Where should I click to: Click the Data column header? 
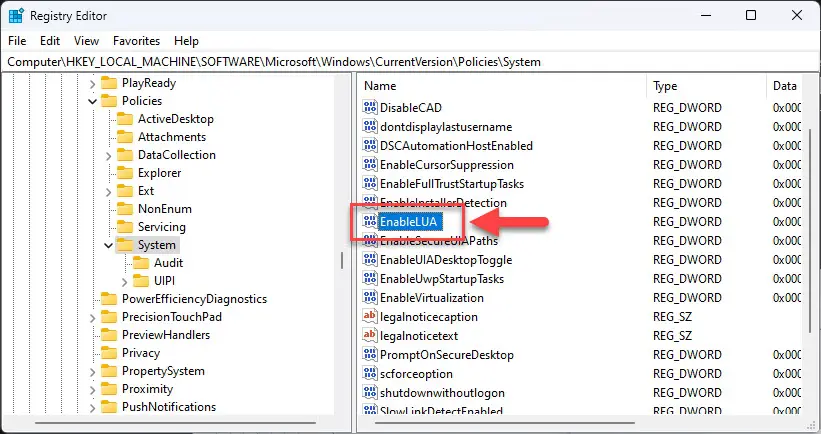[784, 86]
